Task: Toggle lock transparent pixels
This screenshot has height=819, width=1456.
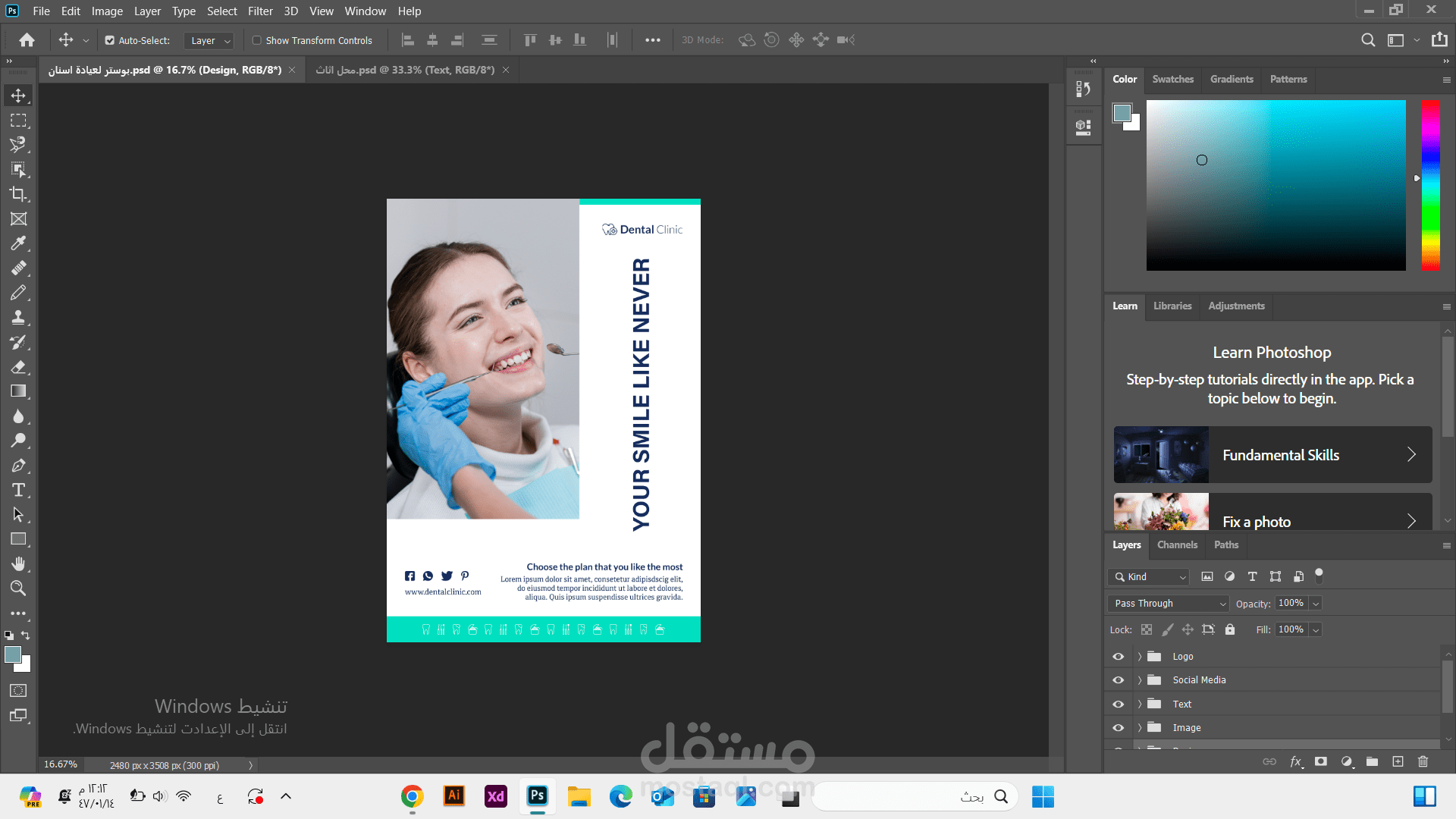Action: click(x=1147, y=629)
